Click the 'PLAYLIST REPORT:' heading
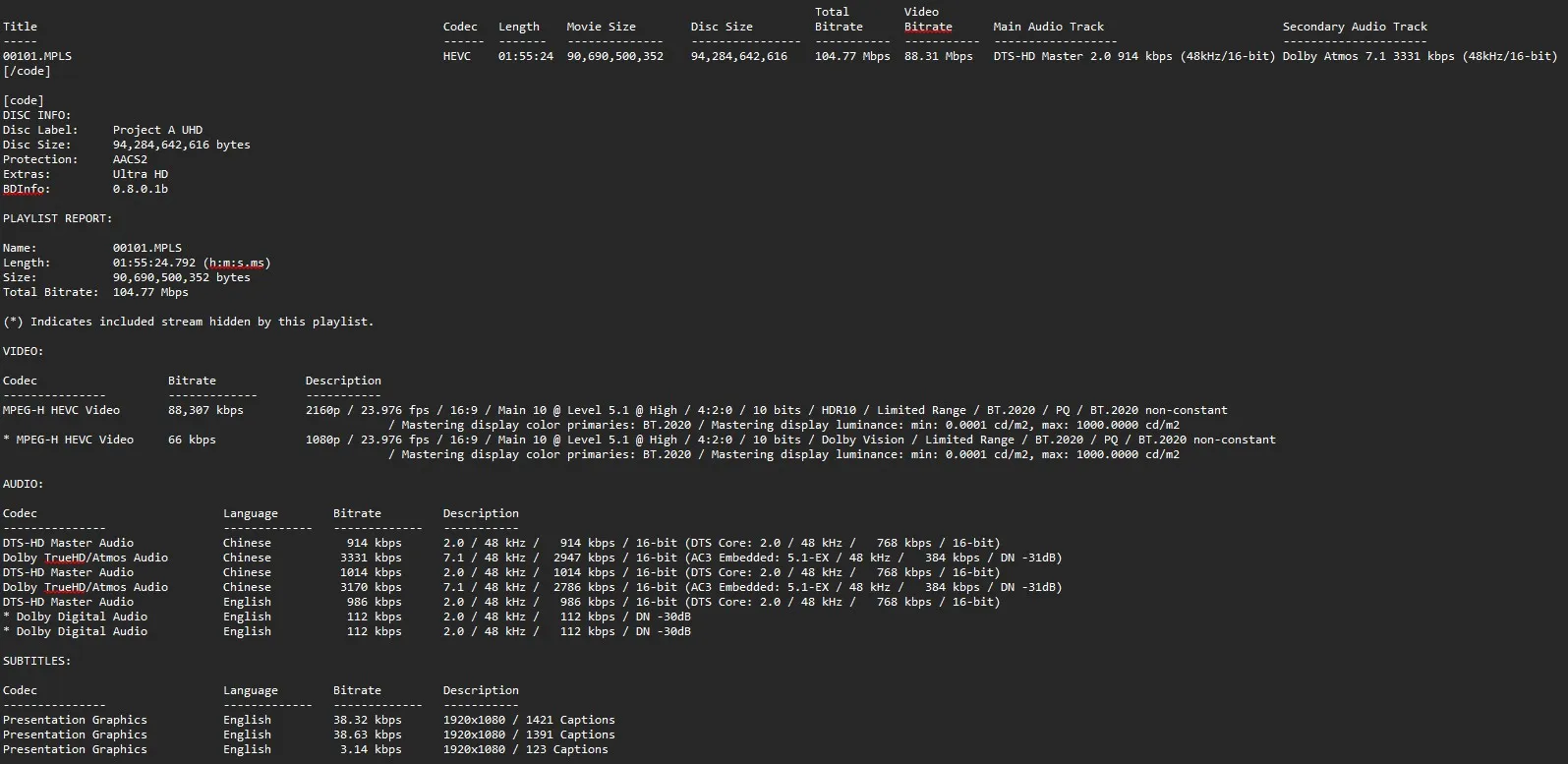1568x764 pixels. (x=57, y=218)
